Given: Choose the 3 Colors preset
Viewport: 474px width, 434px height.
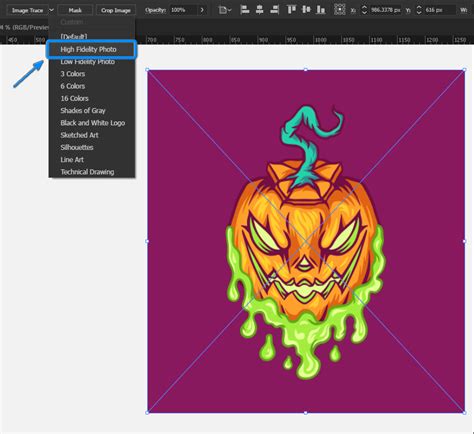Looking at the screenshot, I should click(92, 74).
